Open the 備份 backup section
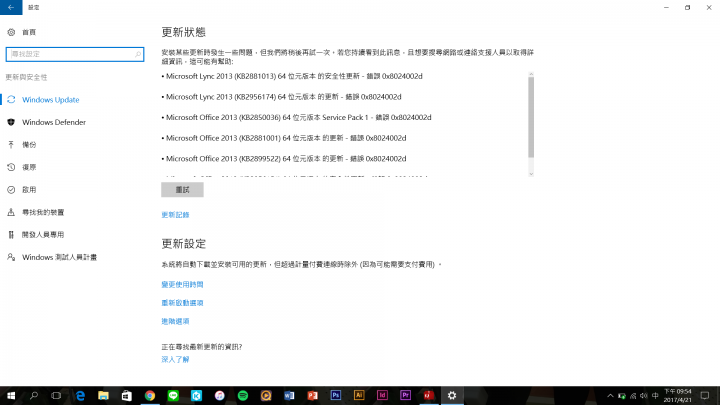Screen dimensions: 720x405 [29, 145]
